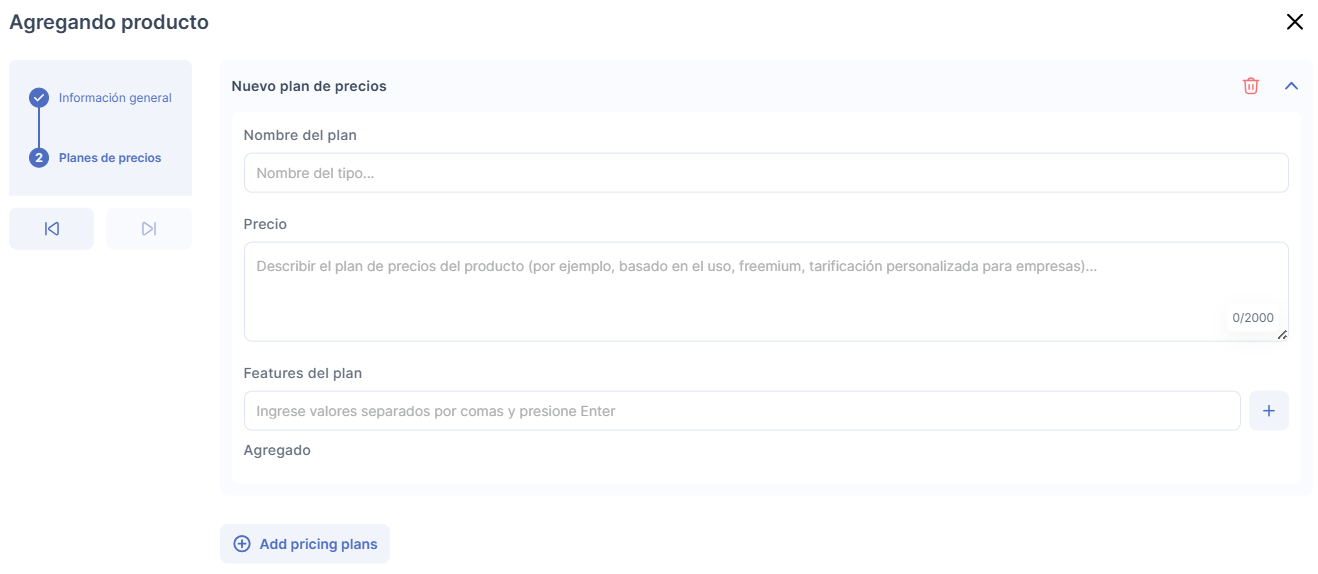Click the 0/2000 character counter

coord(1252,318)
